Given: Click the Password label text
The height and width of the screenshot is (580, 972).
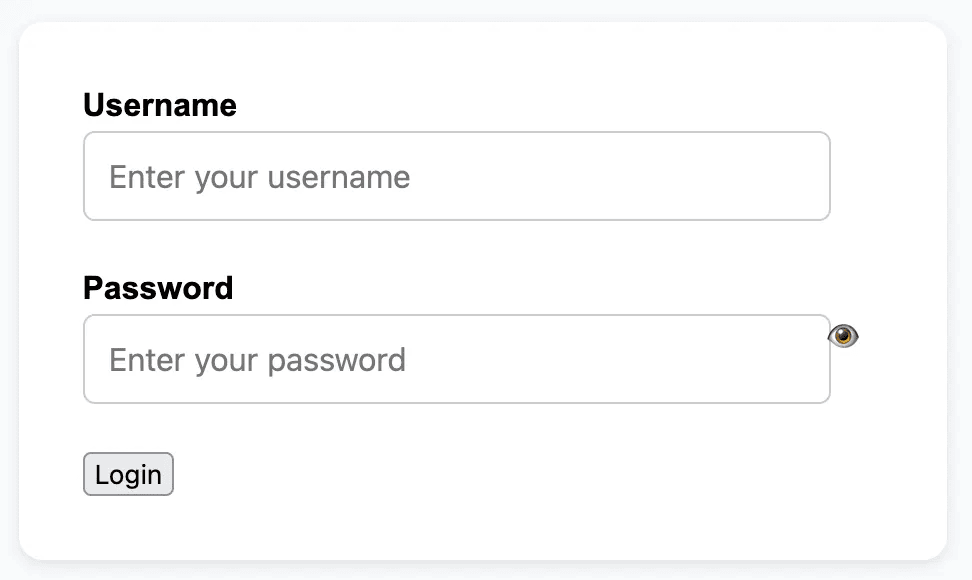Looking at the screenshot, I should click(x=157, y=288).
